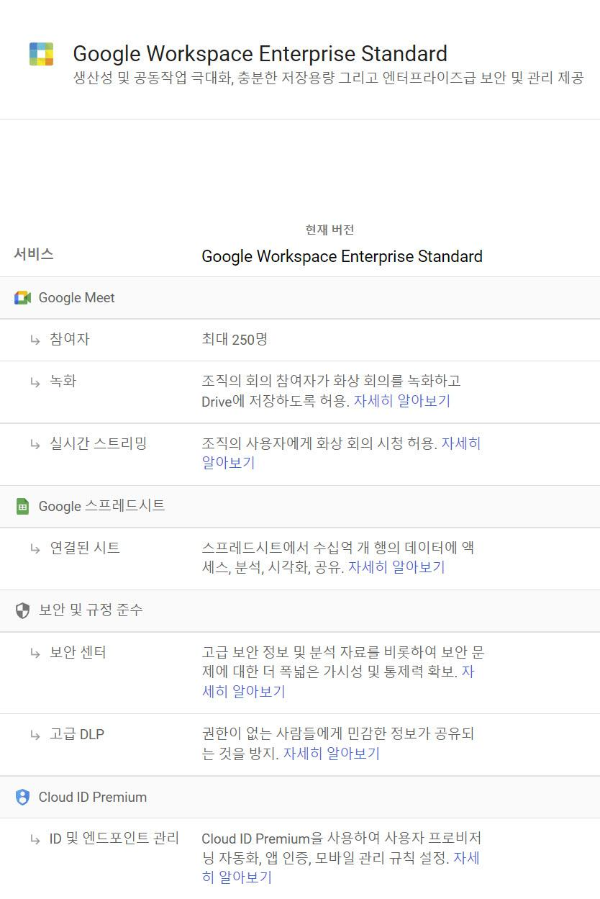Click the description 조직의 사용자에게 화상 회의 시청 허용
600x899 pixels.
click(x=320, y=443)
